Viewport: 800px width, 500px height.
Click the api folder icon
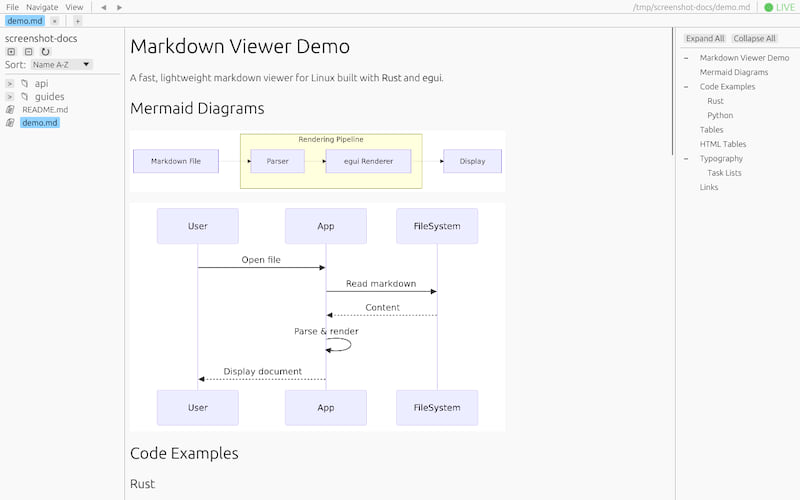(x=25, y=83)
